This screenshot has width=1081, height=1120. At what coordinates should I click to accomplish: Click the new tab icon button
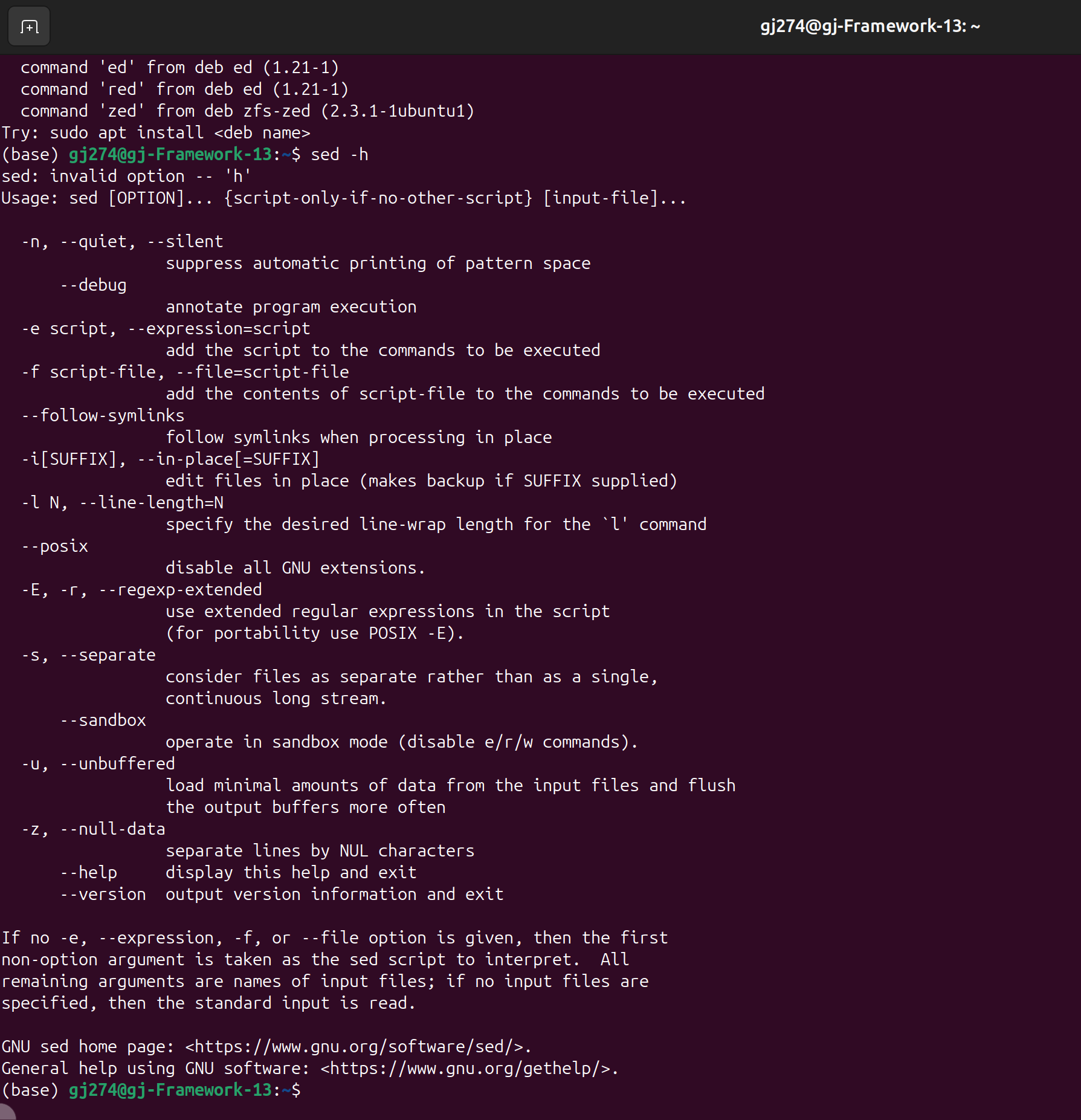(x=29, y=27)
